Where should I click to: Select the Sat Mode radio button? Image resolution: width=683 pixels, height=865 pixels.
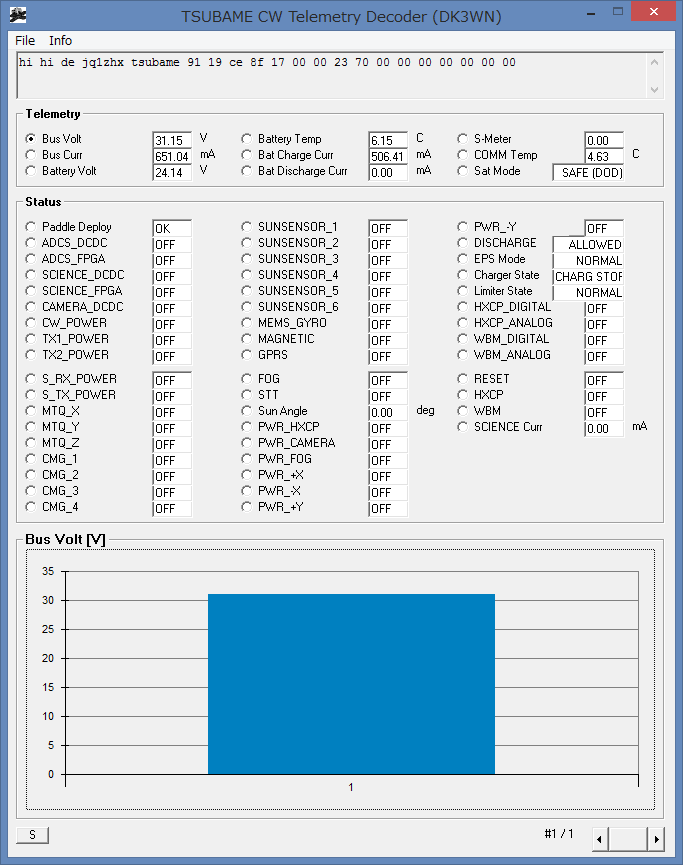(x=462, y=170)
